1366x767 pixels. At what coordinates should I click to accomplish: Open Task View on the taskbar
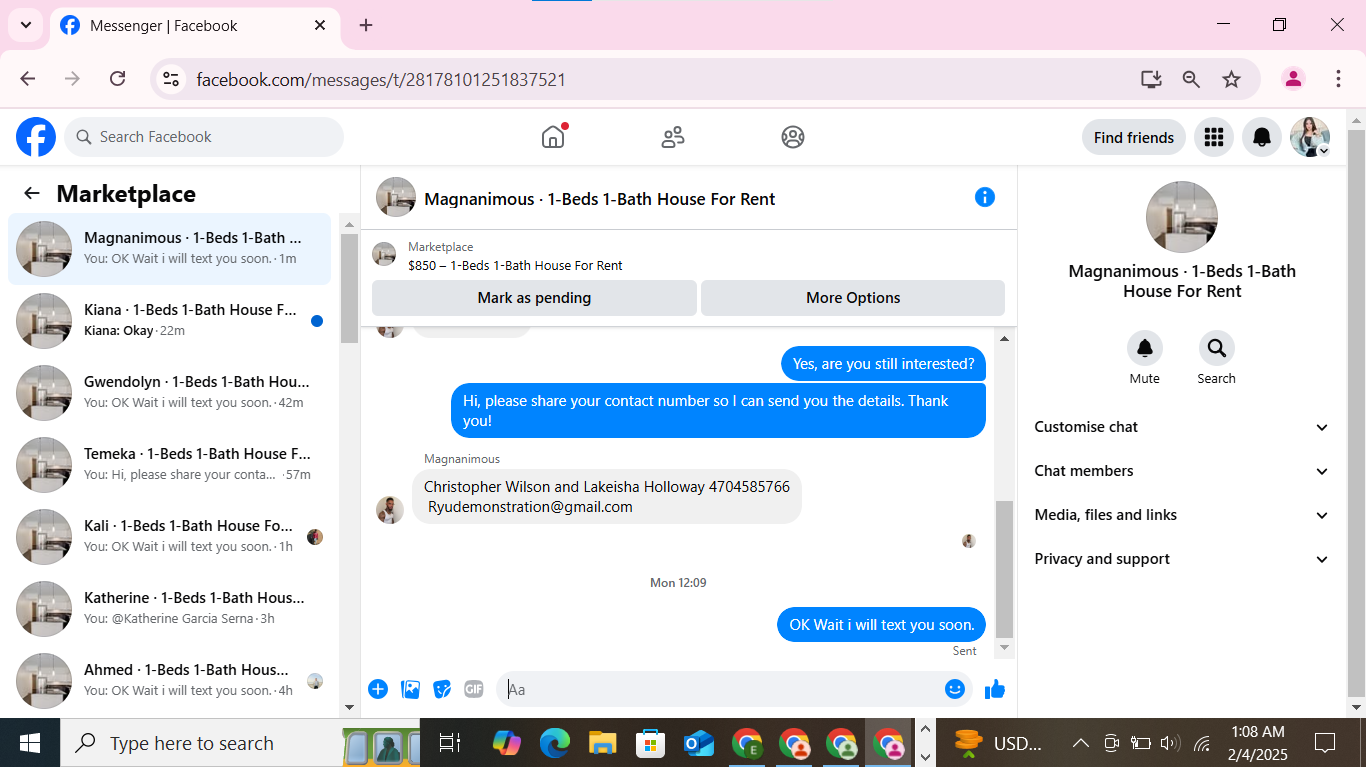(x=450, y=743)
